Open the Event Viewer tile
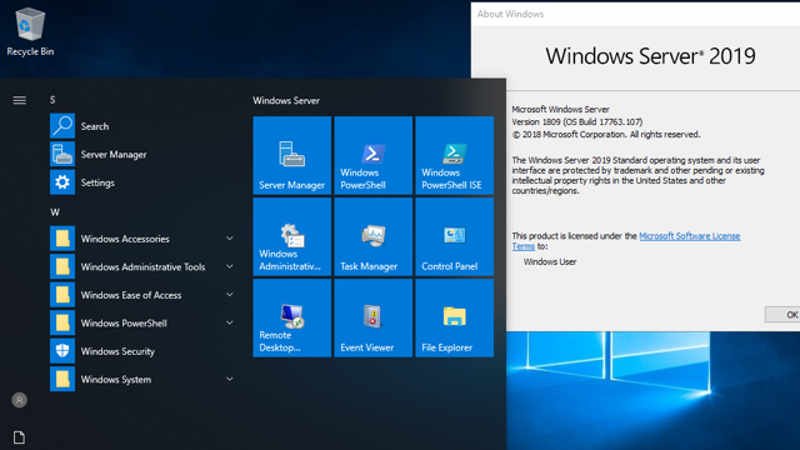 pos(373,318)
